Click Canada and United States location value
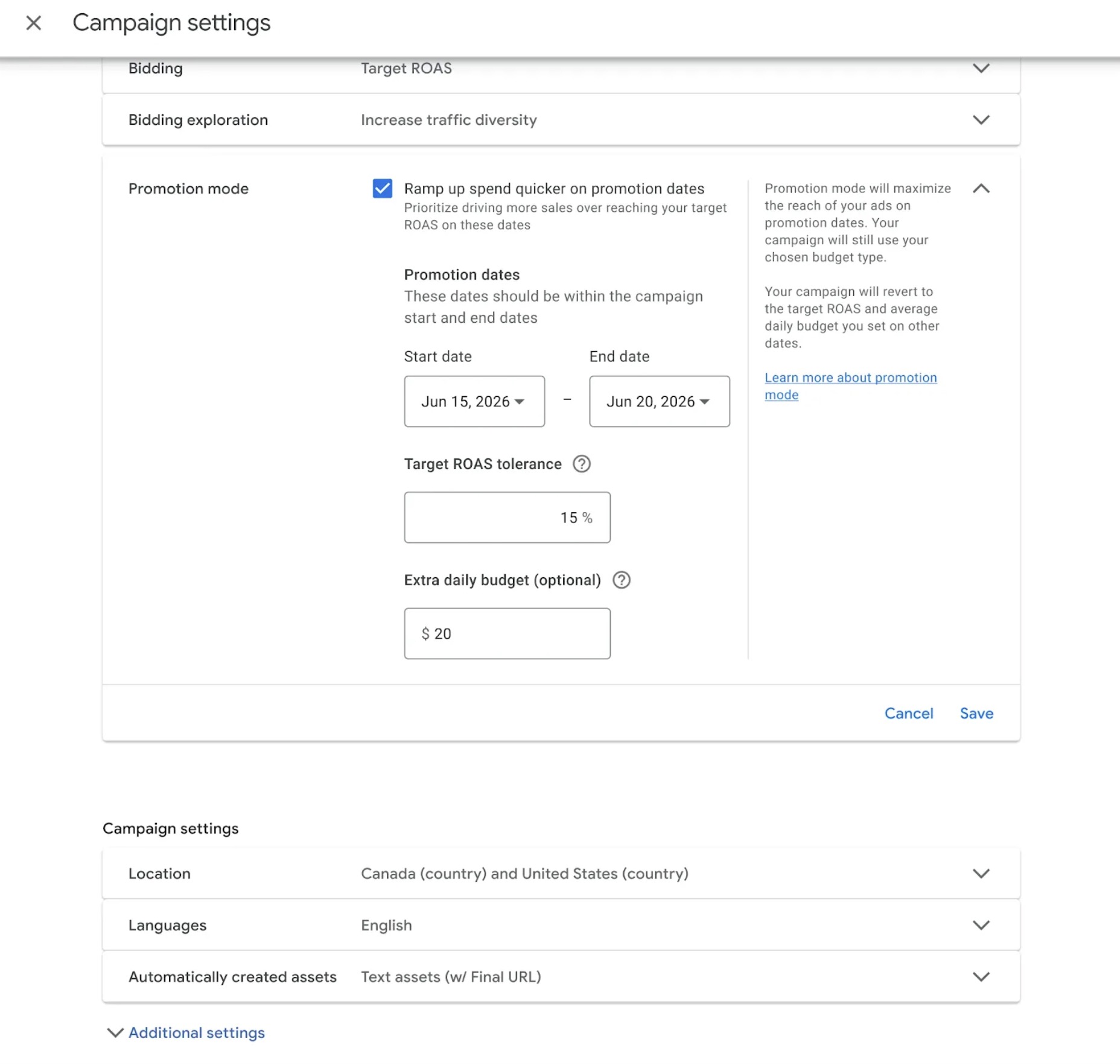This screenshot has height=1064, width=1120. click(x=524, y=873)
